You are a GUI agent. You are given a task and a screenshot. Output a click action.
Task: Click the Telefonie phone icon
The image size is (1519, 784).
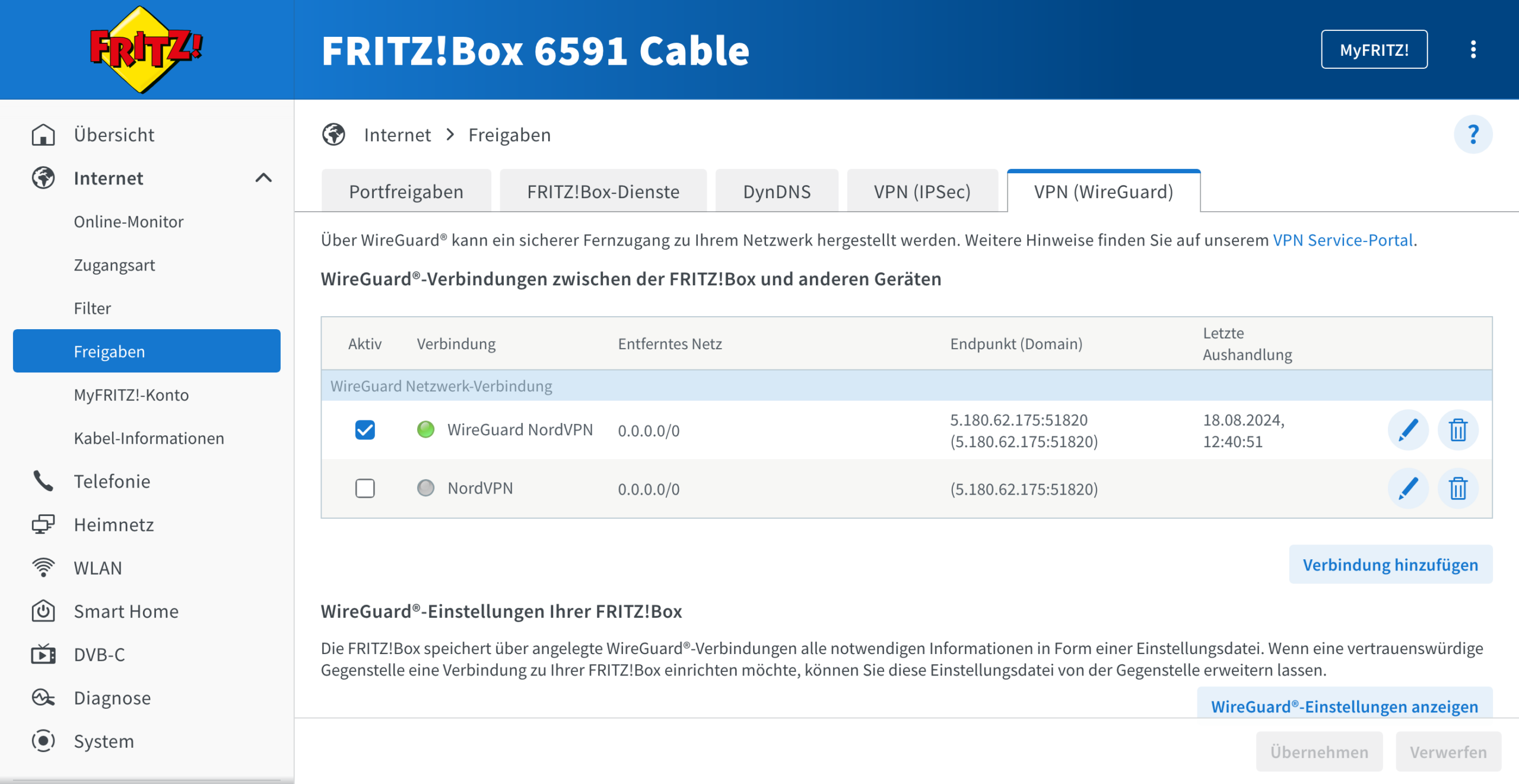point(43,481)
